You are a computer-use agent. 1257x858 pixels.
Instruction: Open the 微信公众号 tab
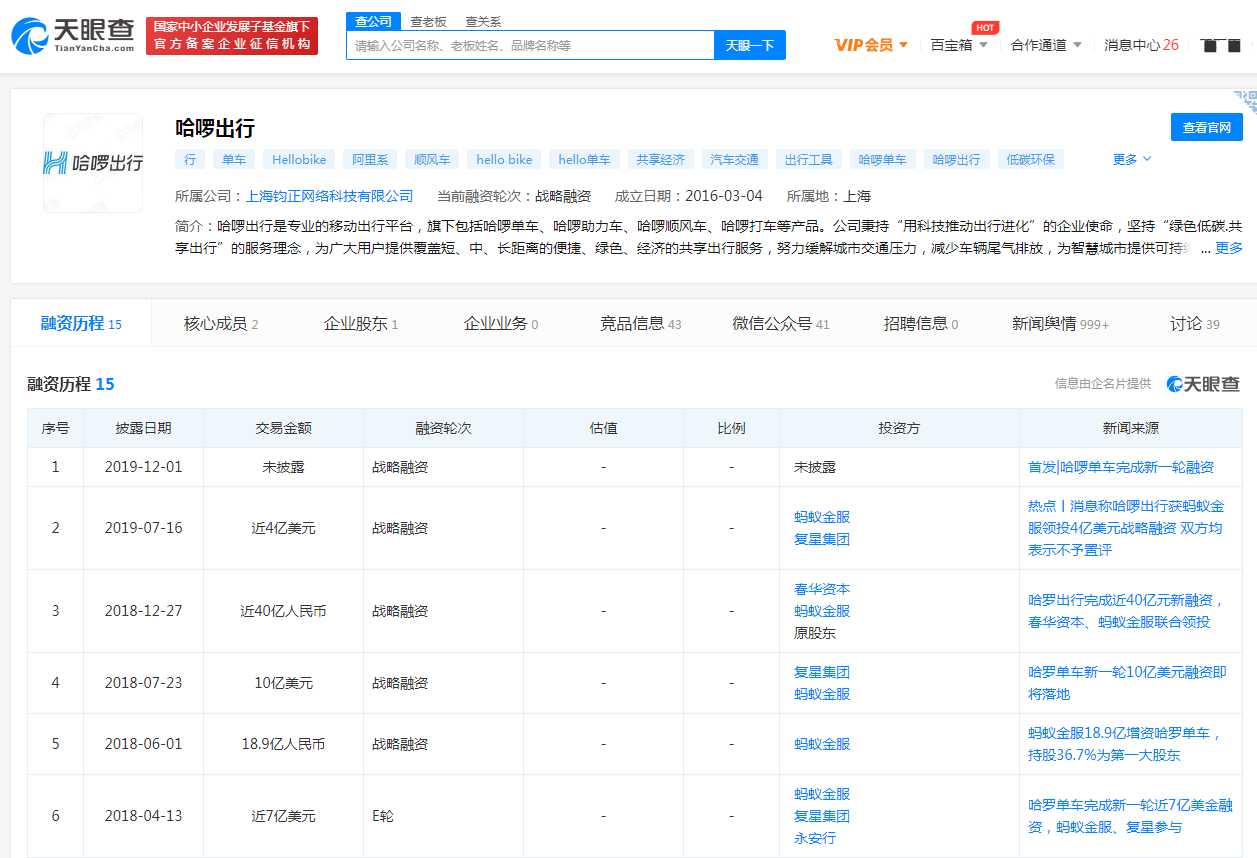[x=781, y=324]
